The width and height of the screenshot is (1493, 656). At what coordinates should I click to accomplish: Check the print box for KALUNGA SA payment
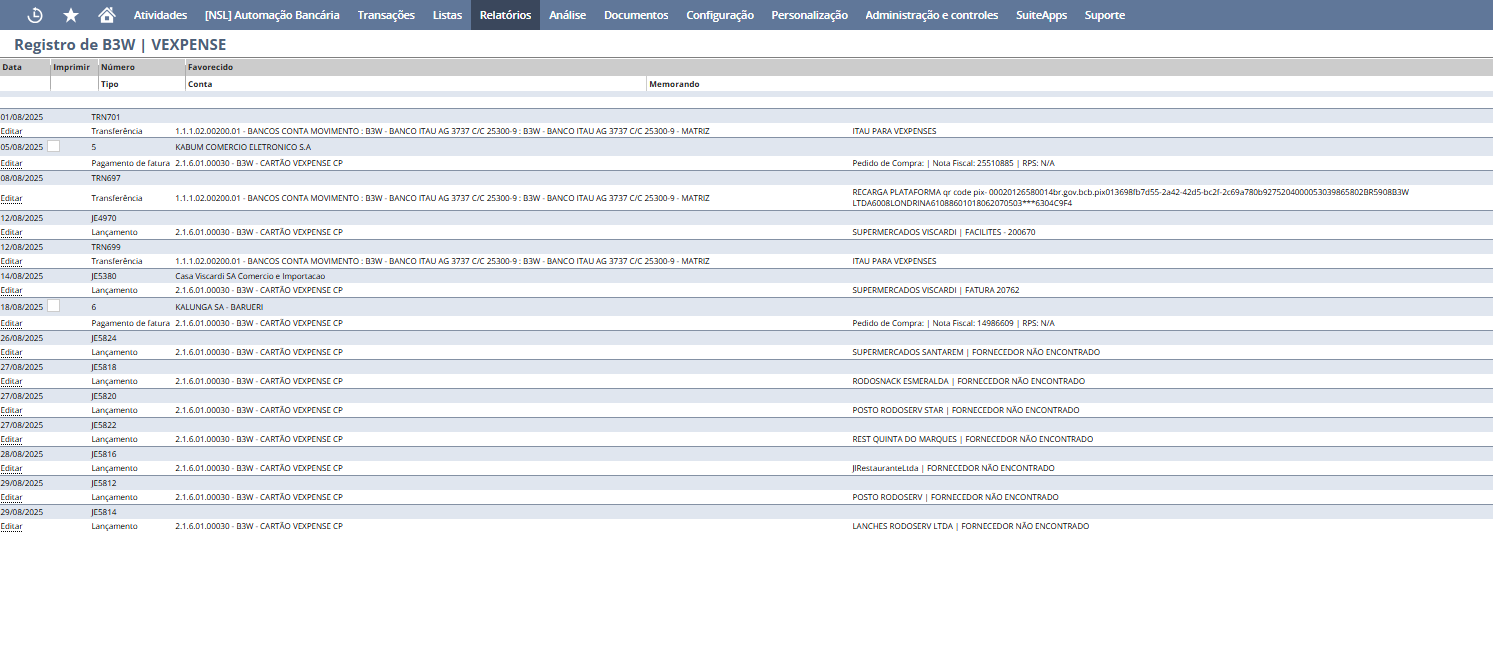[54, 306]
